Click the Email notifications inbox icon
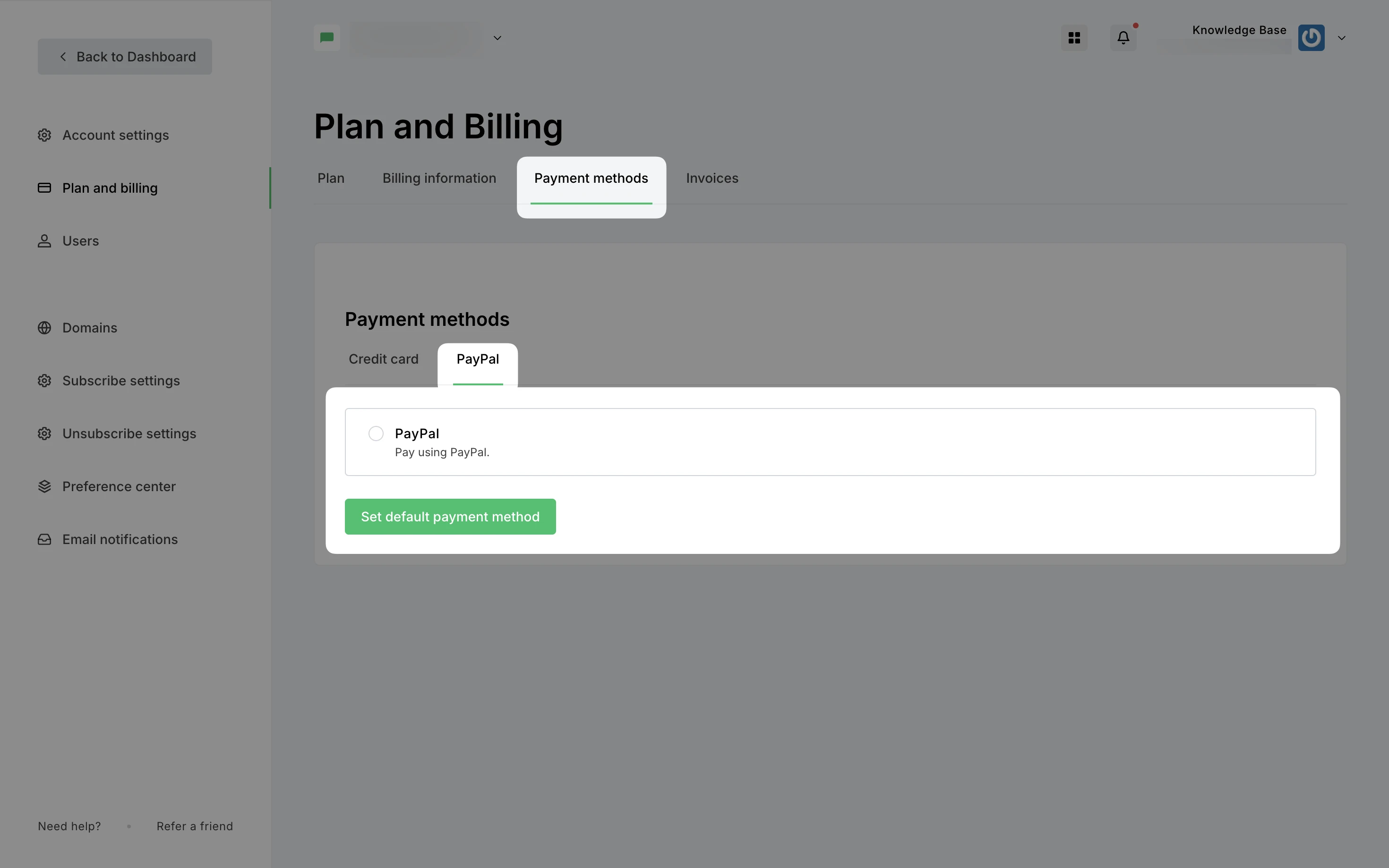The height and width of the screenshot is (868, 1389). [x=44, y=539]
